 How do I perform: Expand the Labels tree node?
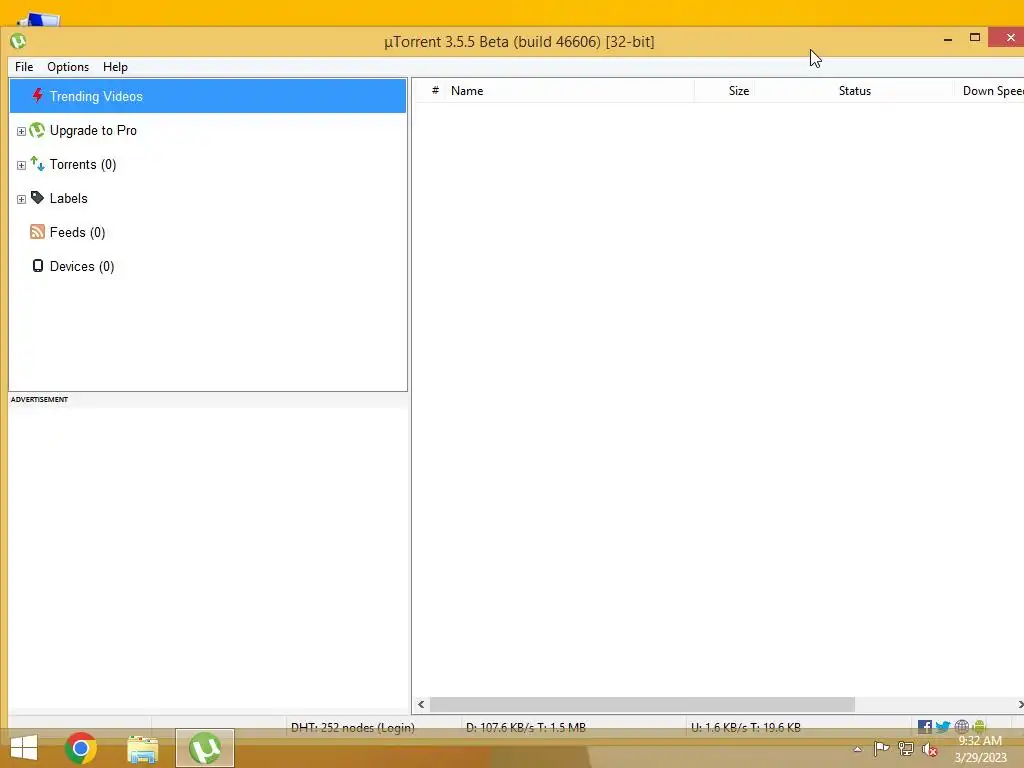click(21, 199)
